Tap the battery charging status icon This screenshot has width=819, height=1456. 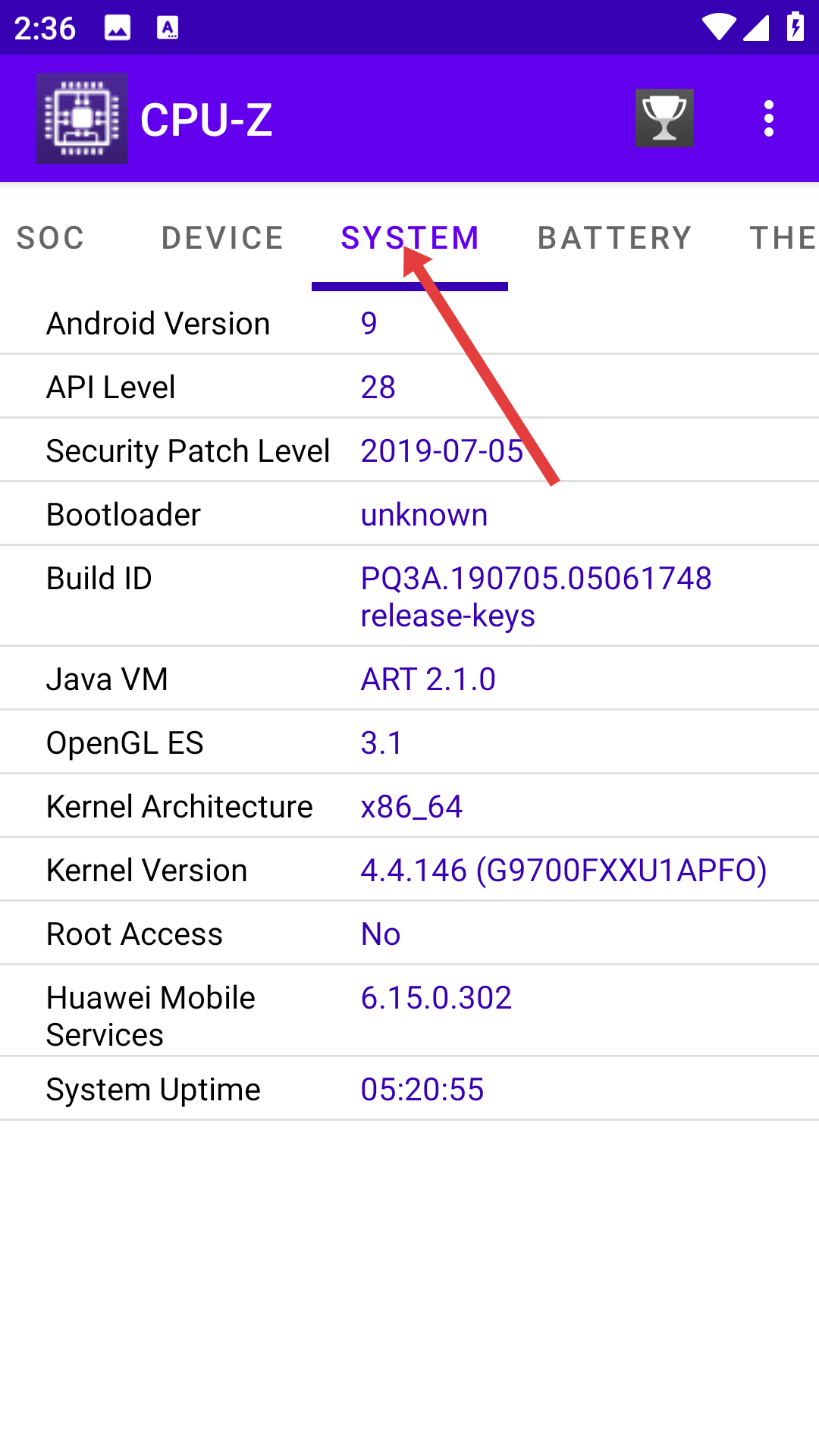[795, 27]
